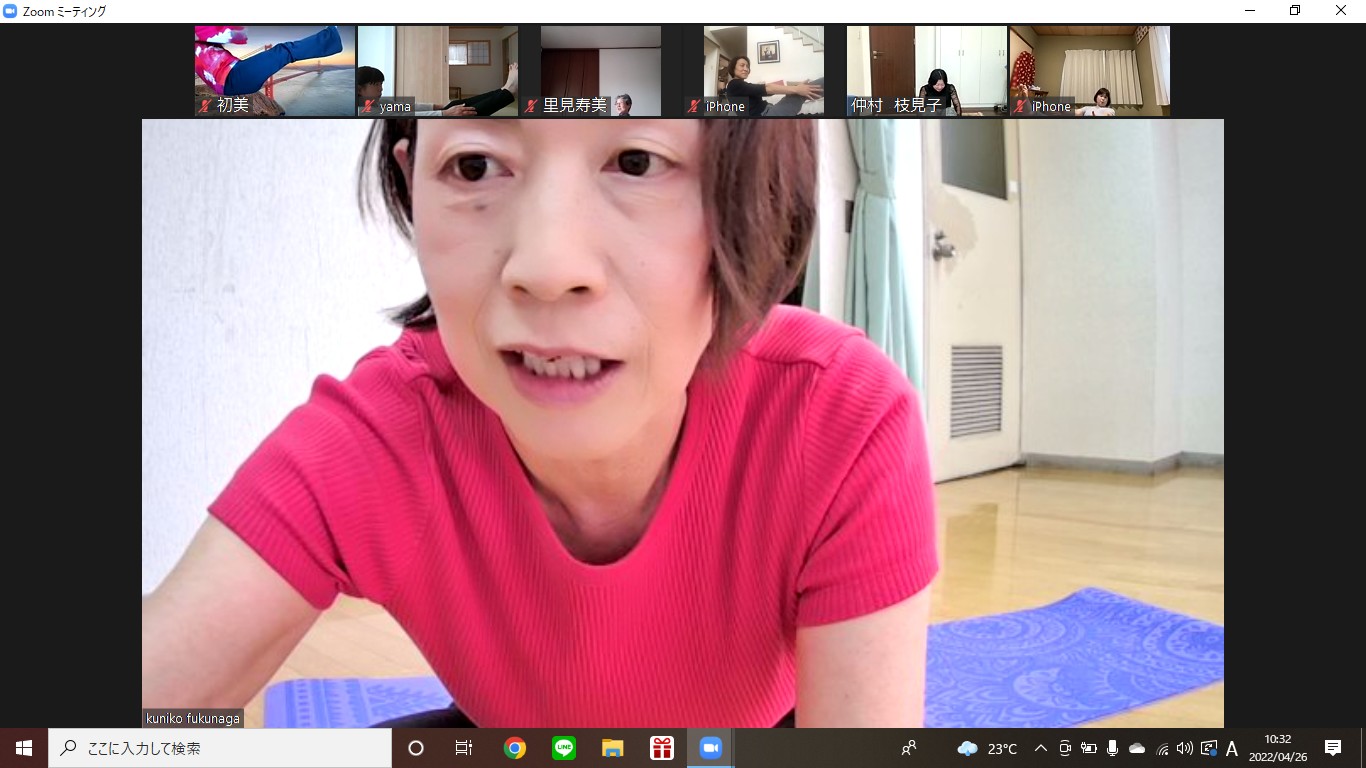Open File Explorer from the taskbar

613,748
